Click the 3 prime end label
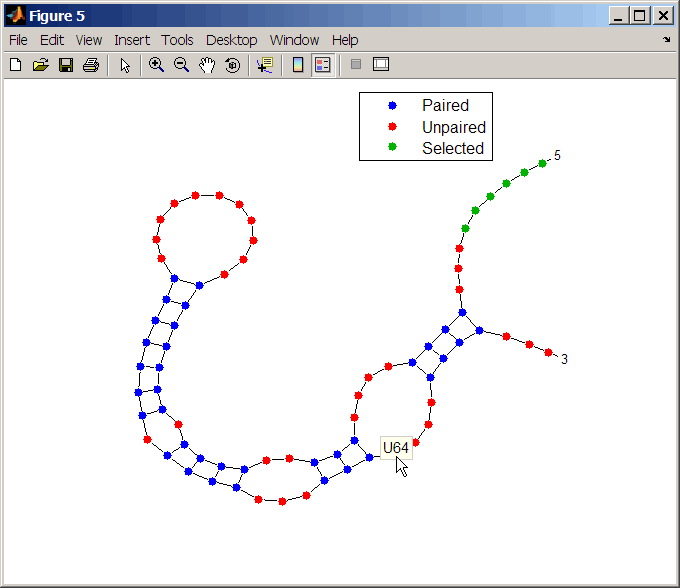Image resolution: width=680 pixels, height=588 pixels. (x=564, y=359)
